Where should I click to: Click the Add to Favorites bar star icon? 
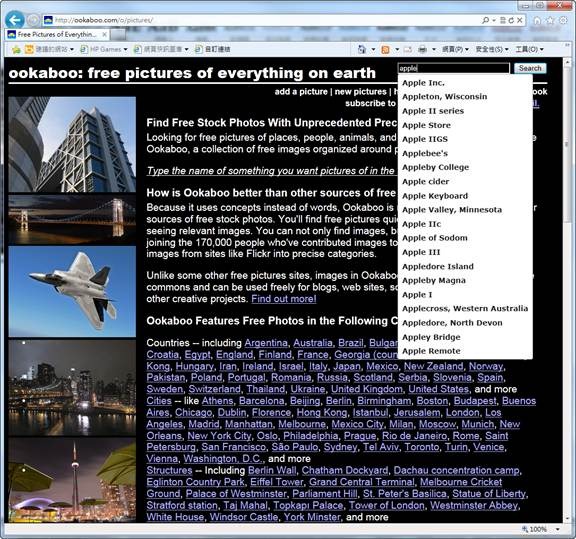(16, 49)
